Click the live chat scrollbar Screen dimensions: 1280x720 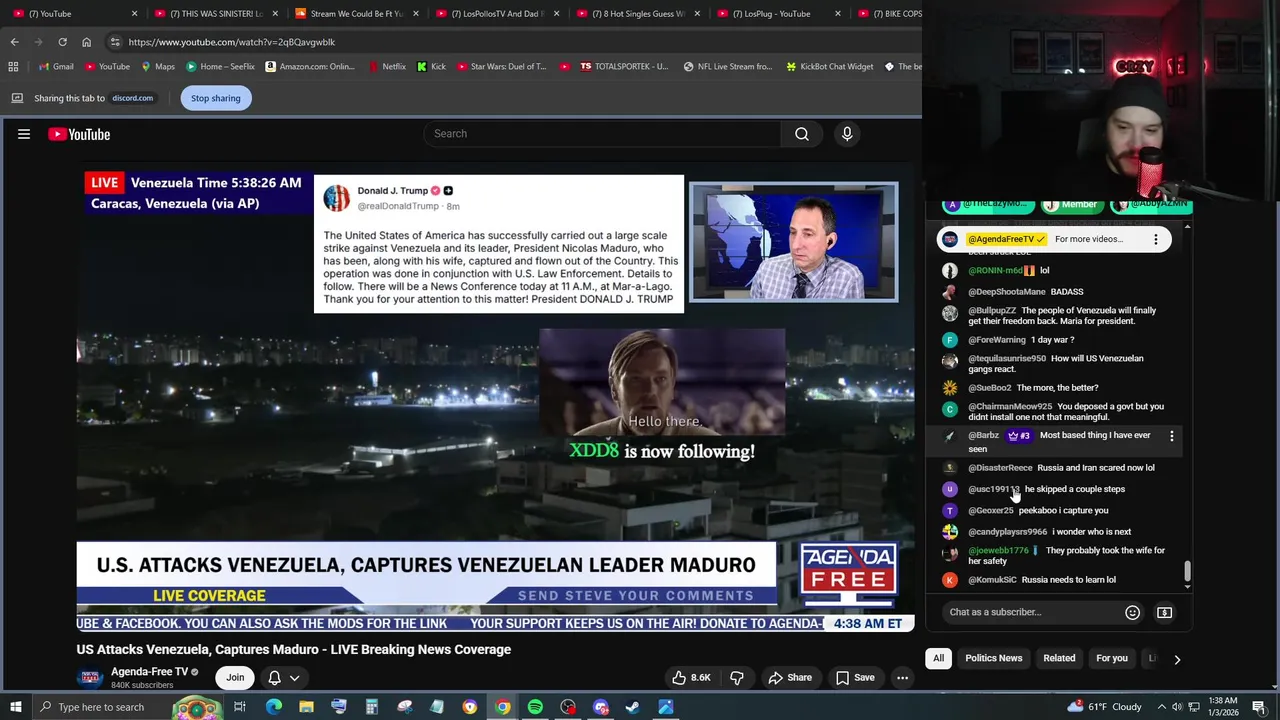(x=1187, y=572)
